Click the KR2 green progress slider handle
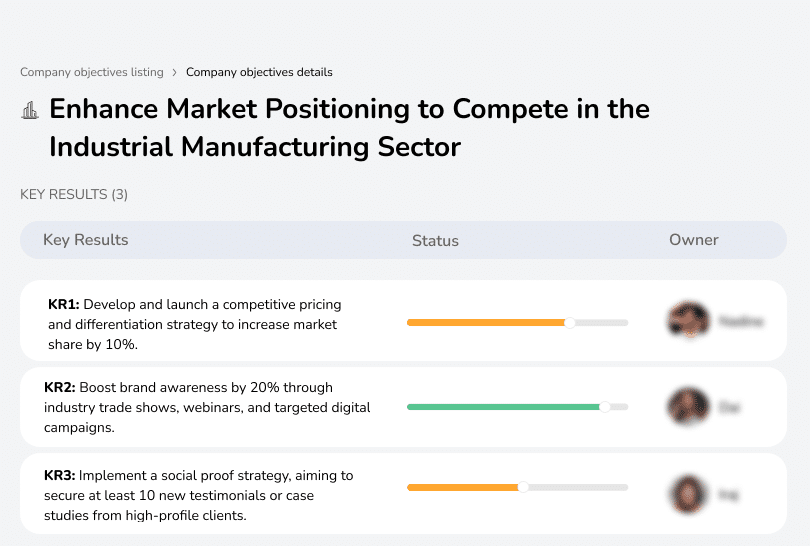The image size is (810, 546). pyautogui.click(x=604, y=407)
